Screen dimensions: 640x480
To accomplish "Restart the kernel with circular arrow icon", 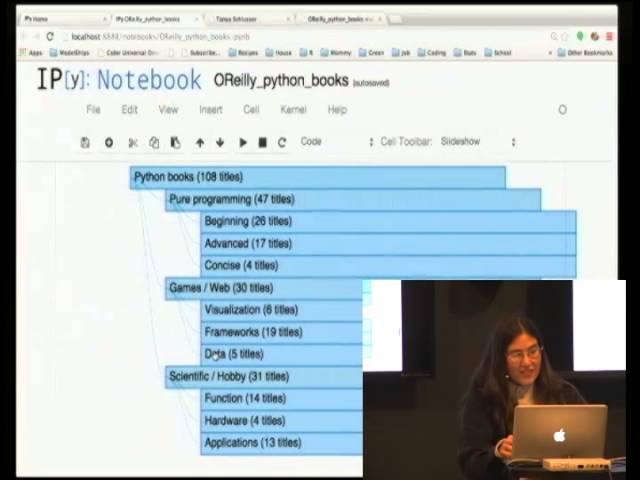I will coord(282,142).
